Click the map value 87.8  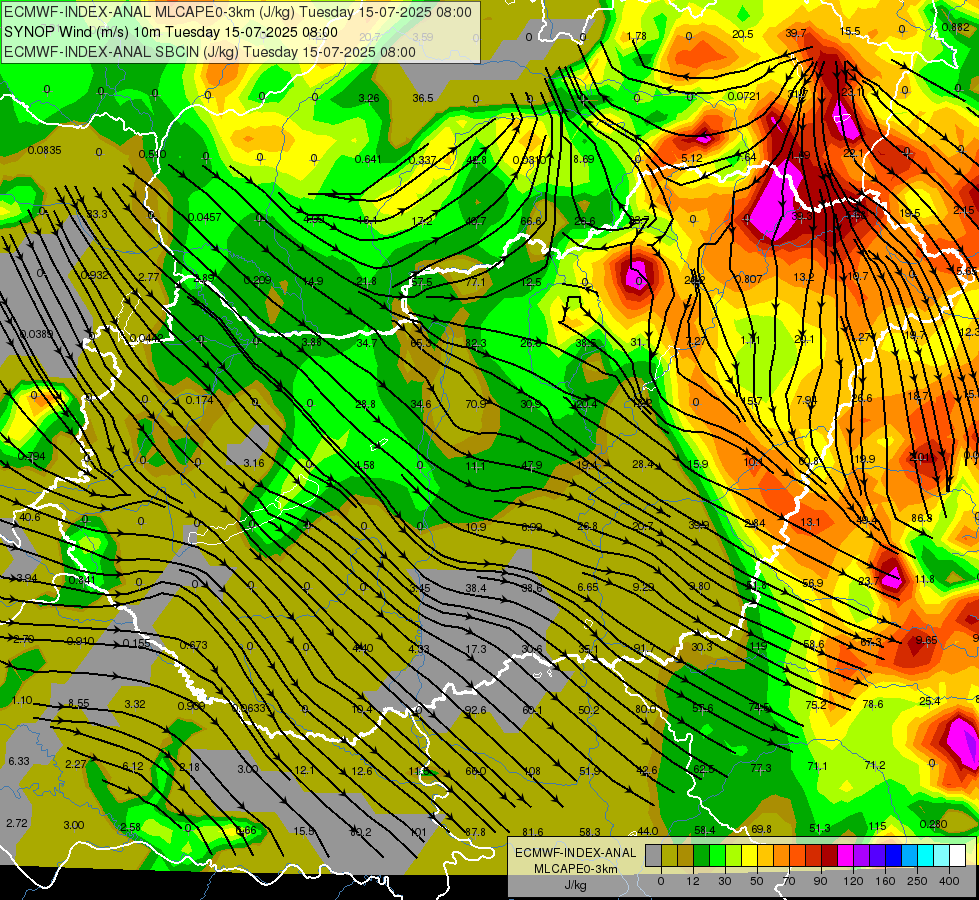coord(475,832)
